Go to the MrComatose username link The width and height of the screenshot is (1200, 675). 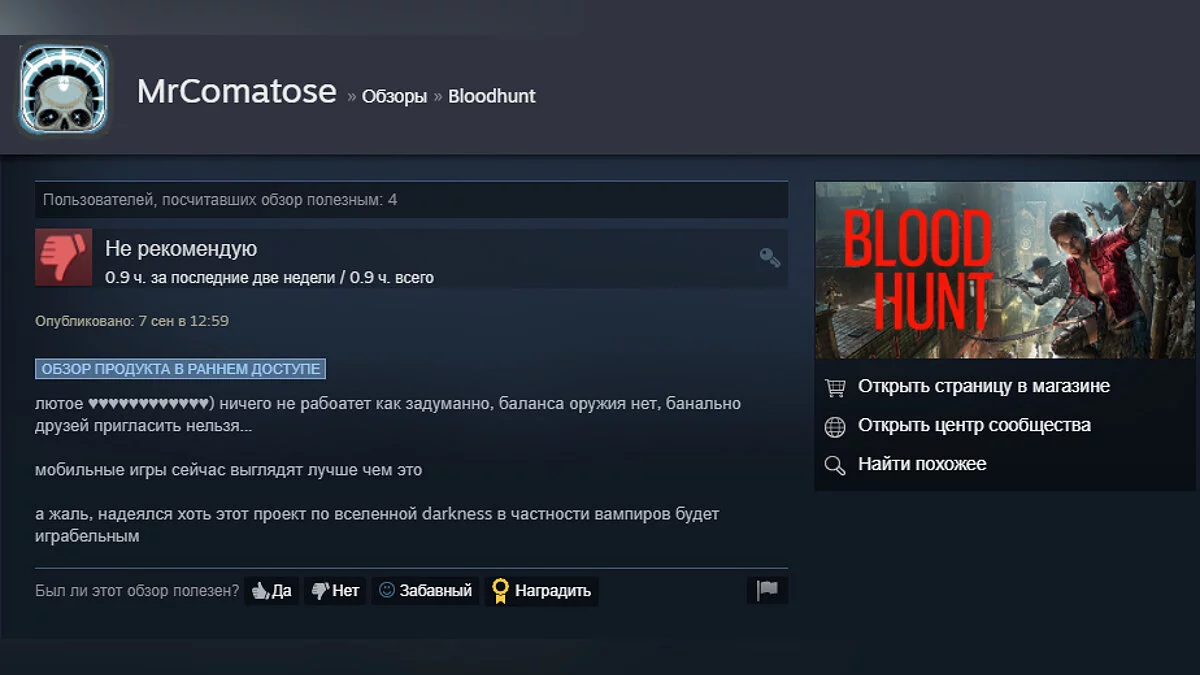tap(237, 91)
